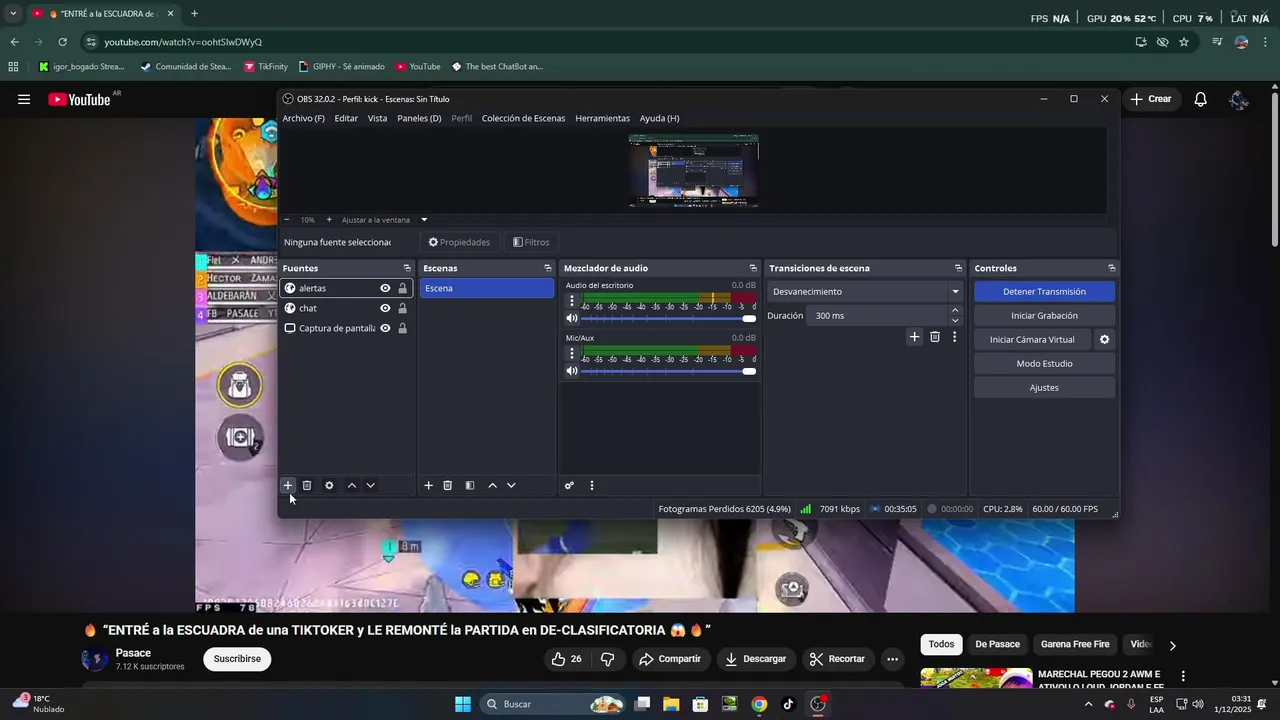Delete selected source with Fuentes trash icon

pos(307,485)
